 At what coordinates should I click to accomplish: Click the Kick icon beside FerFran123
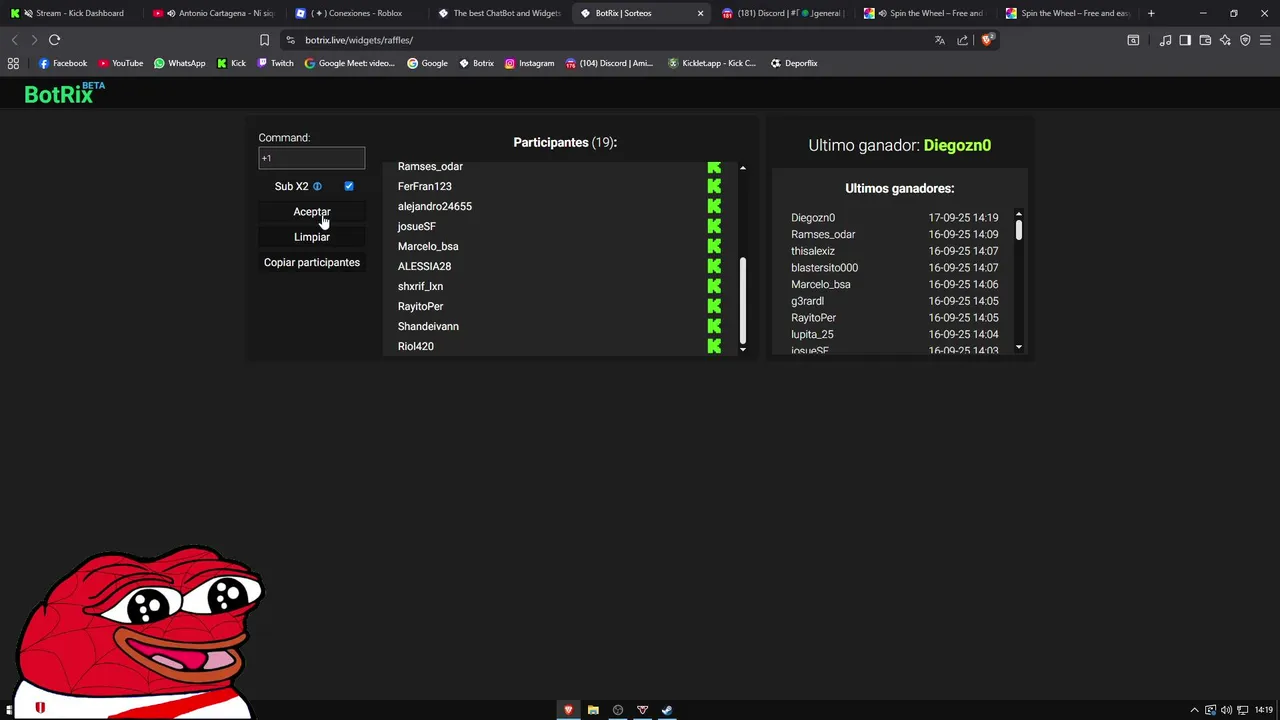(x=714, y=186)
